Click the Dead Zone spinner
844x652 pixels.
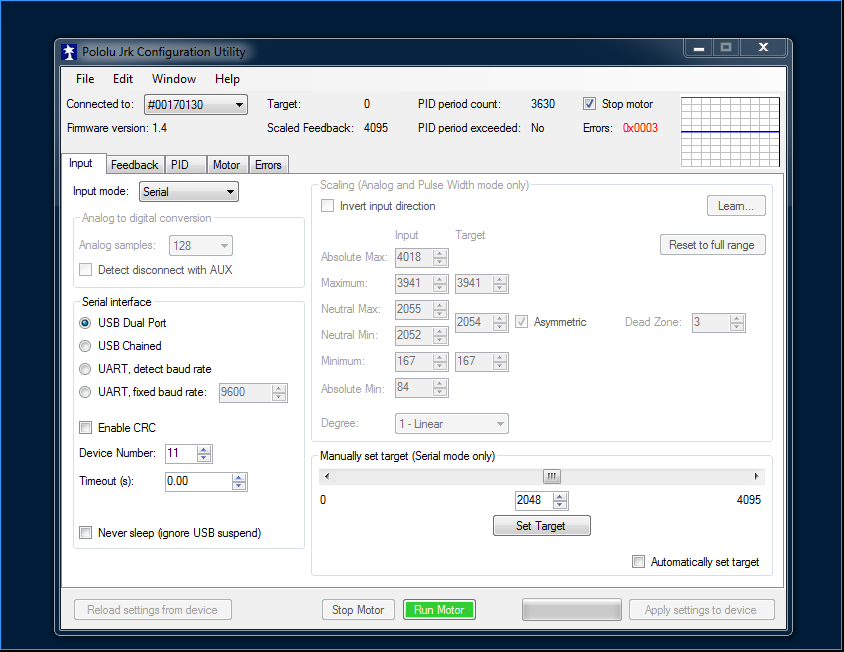[737, 323]
